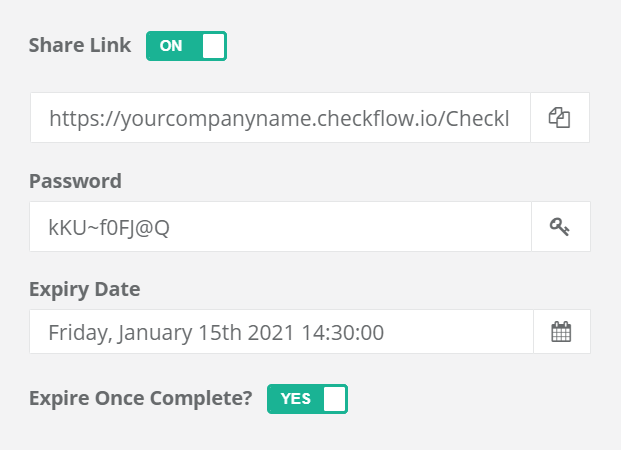Focus the checkflow.io share URL field
The width and height of the screenshot is (621, 450).
click(280, 118)
